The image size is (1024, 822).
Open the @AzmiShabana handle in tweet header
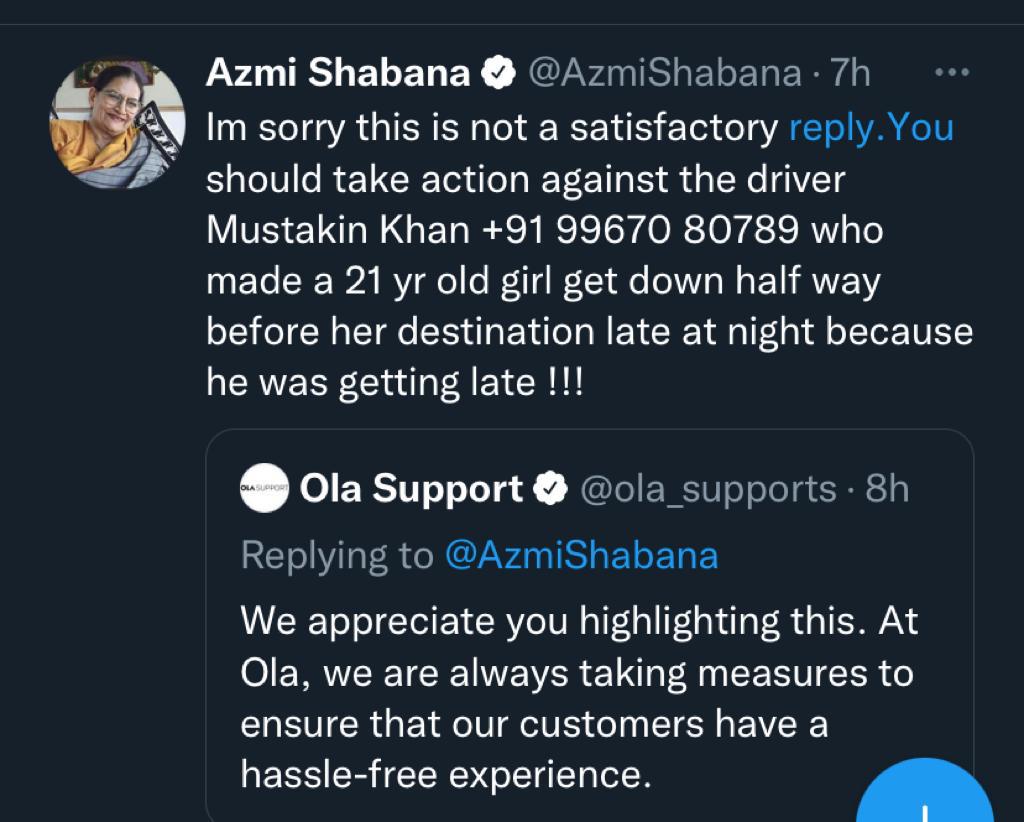[664, 73]
